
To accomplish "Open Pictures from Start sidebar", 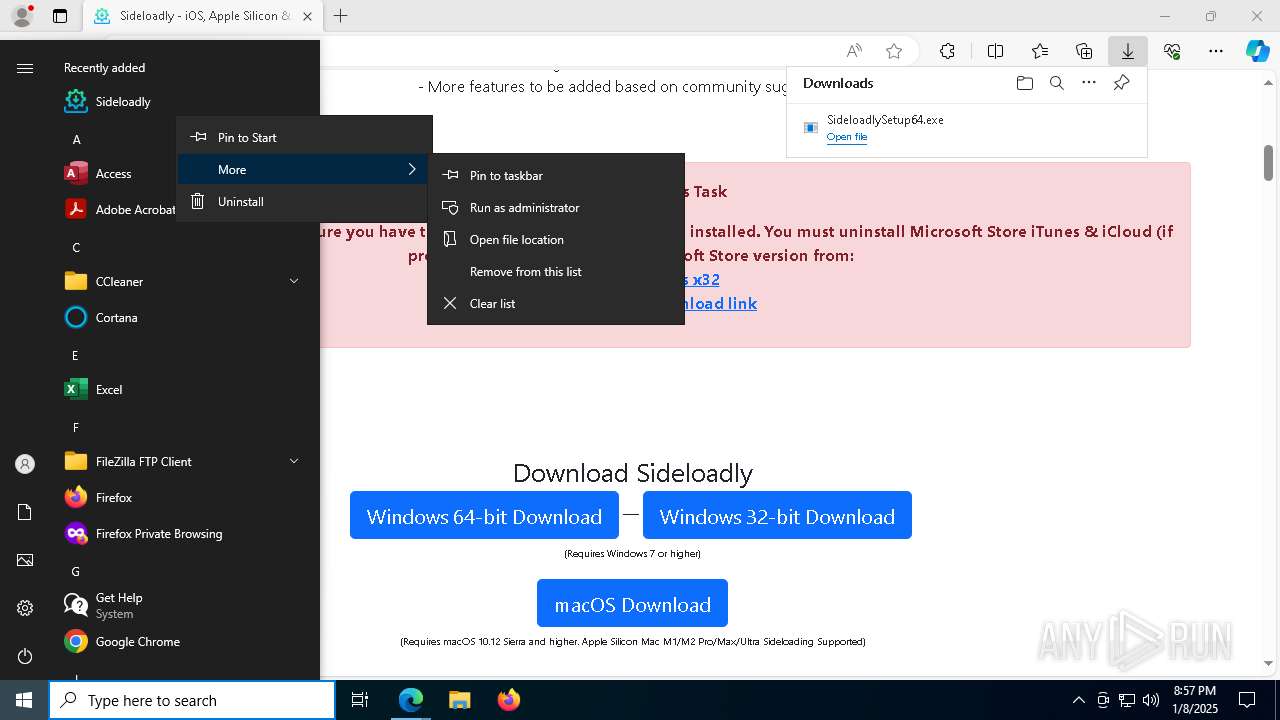I will pyautogui.click(x=25, y=560).
